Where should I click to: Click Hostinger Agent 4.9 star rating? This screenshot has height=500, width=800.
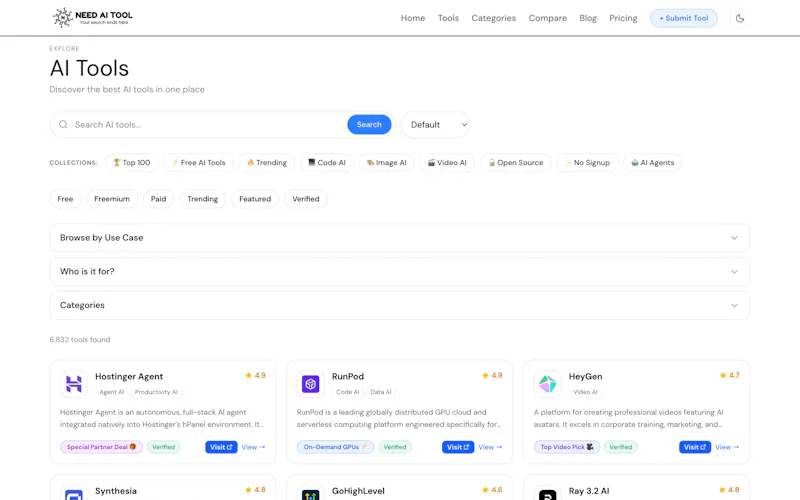[x=255, y=375]
